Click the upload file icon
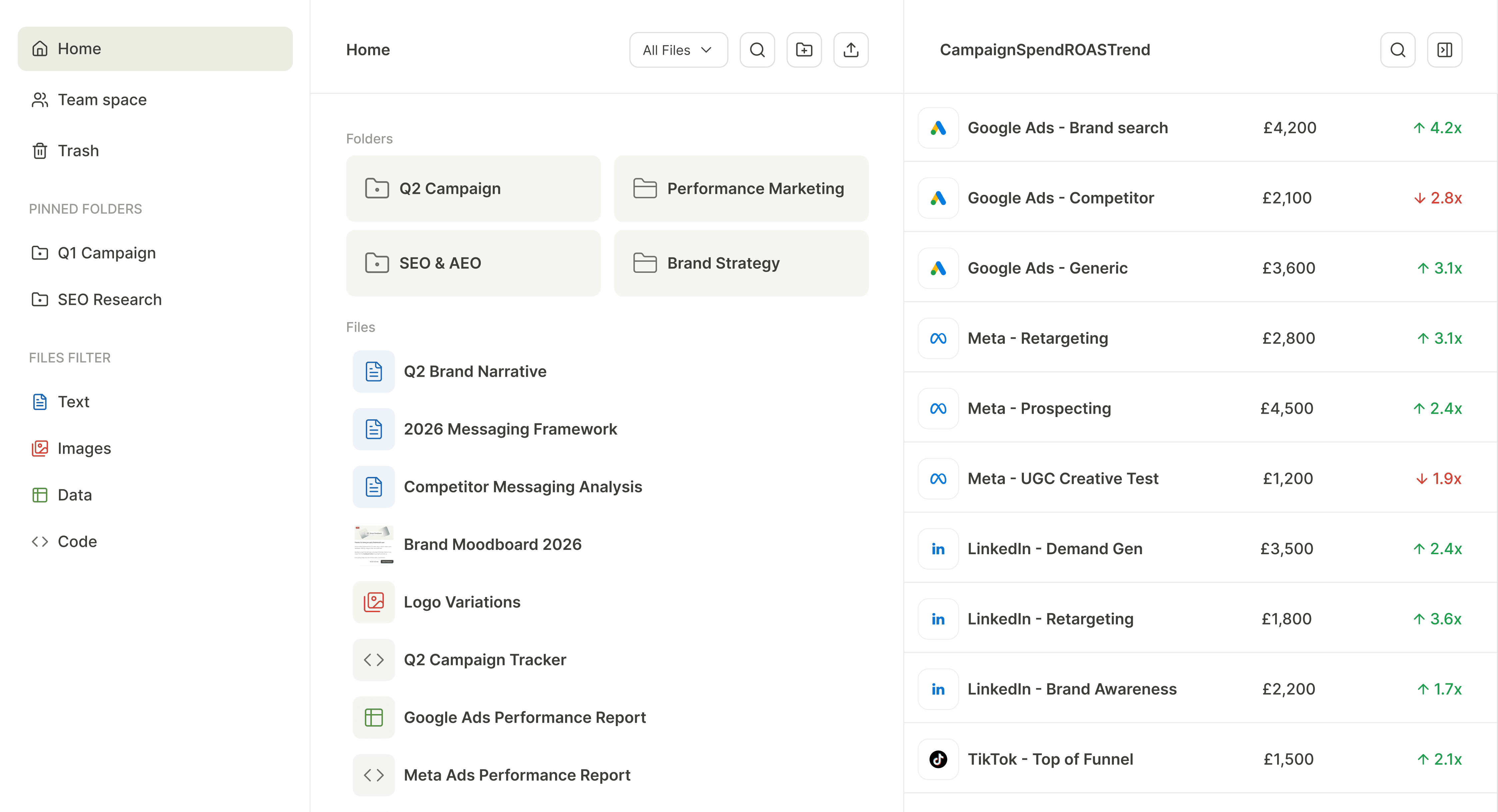The image size is (1498, 812). (x=851, y=49)
